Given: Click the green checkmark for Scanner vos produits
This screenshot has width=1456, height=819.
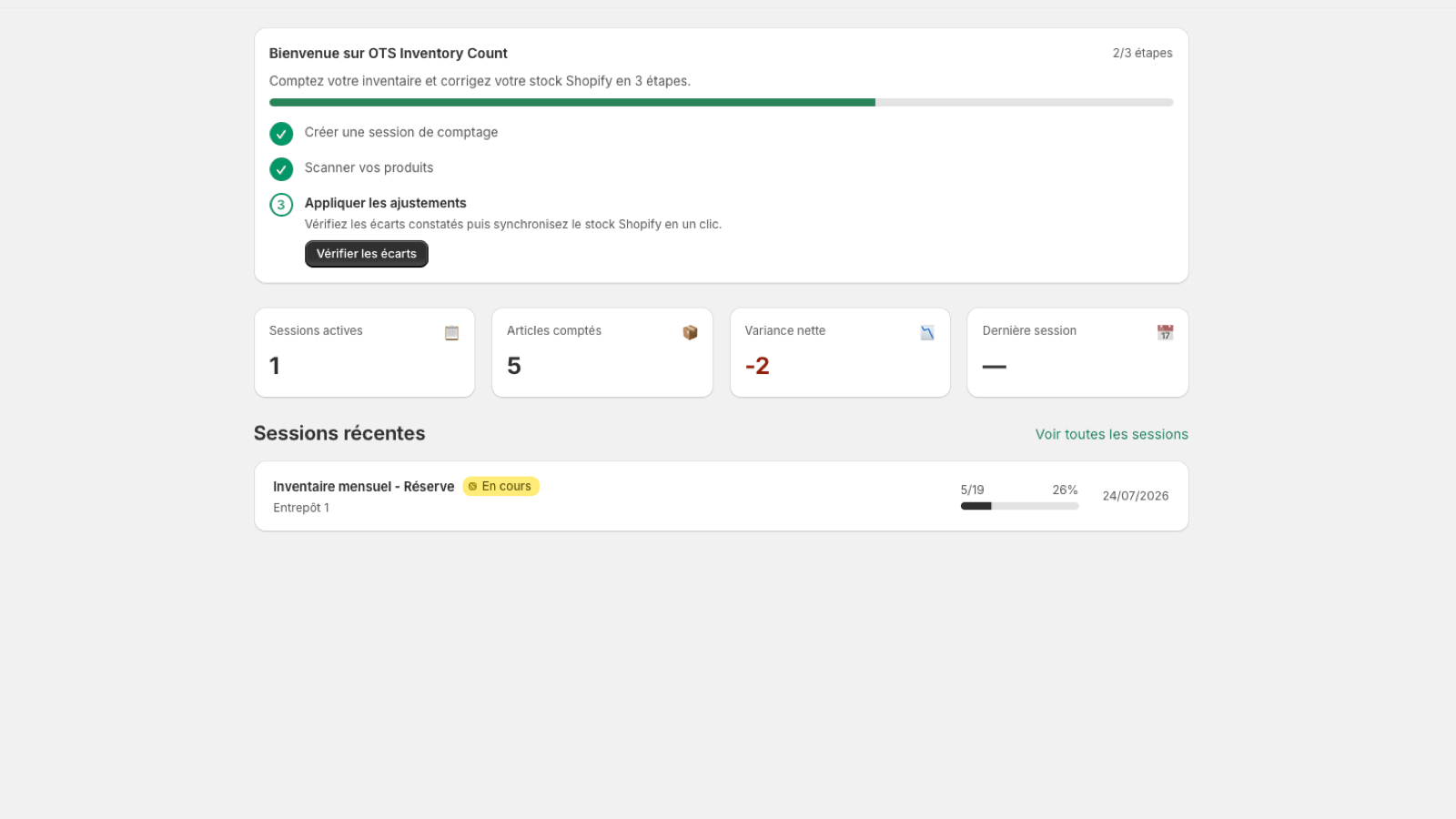Looking at the screenshot, I should click(x=281, y=169).
